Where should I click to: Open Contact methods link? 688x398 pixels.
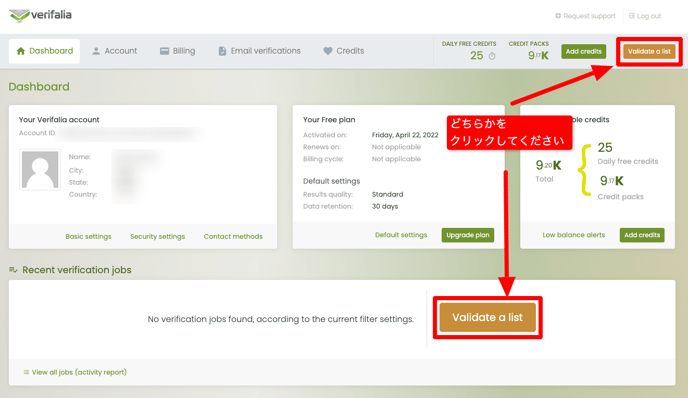(x=233, y=237)
